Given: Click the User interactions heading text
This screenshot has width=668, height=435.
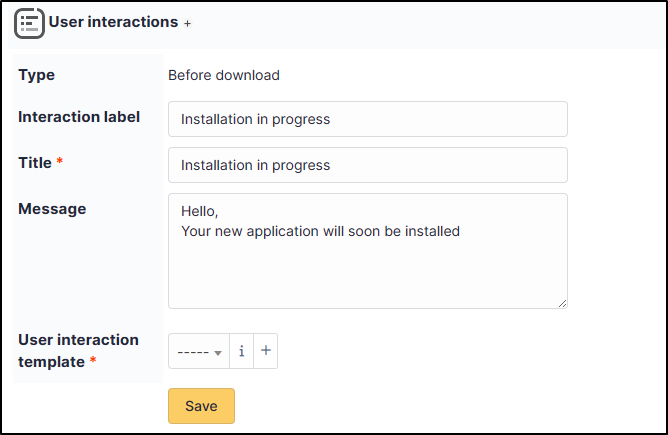Looking at the screenshot, I should click(x=113, y=22).
